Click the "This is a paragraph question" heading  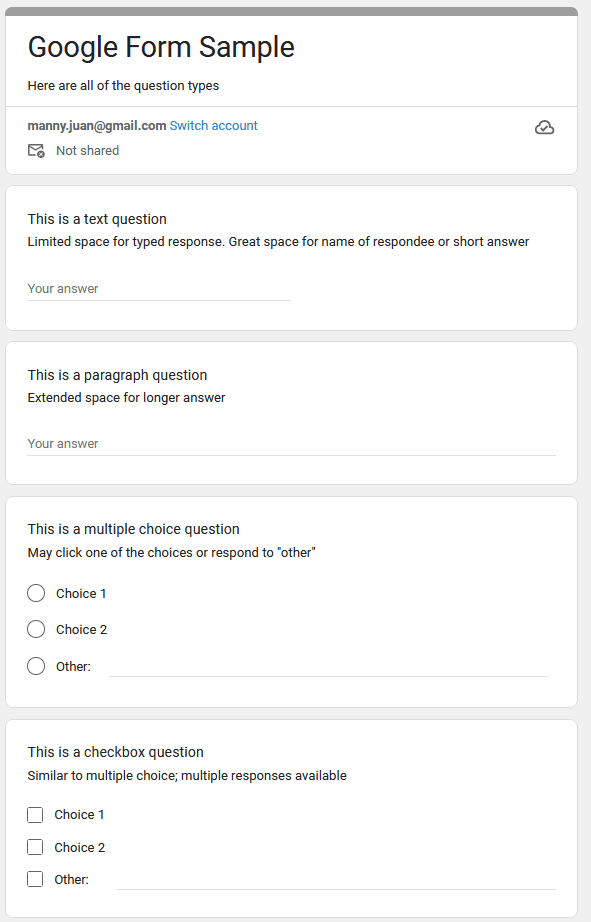(117, 375)
